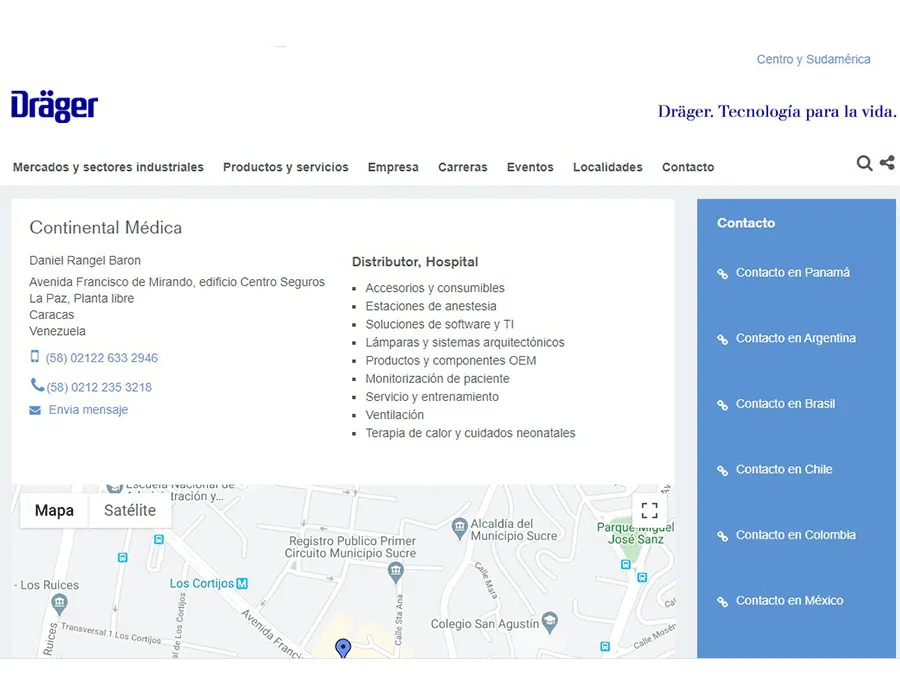Click the Monitorización de paciente item

pos(437,379)
